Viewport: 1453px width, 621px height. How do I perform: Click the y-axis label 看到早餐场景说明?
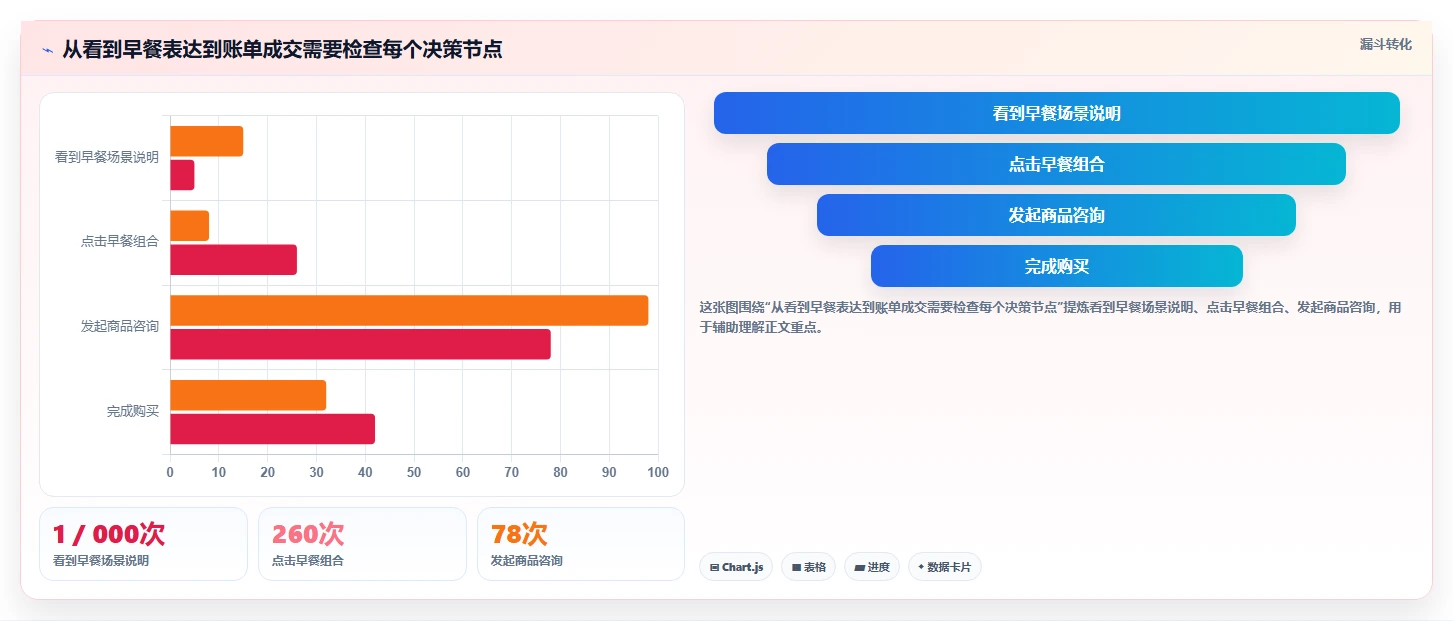click(x=107, y=157)
